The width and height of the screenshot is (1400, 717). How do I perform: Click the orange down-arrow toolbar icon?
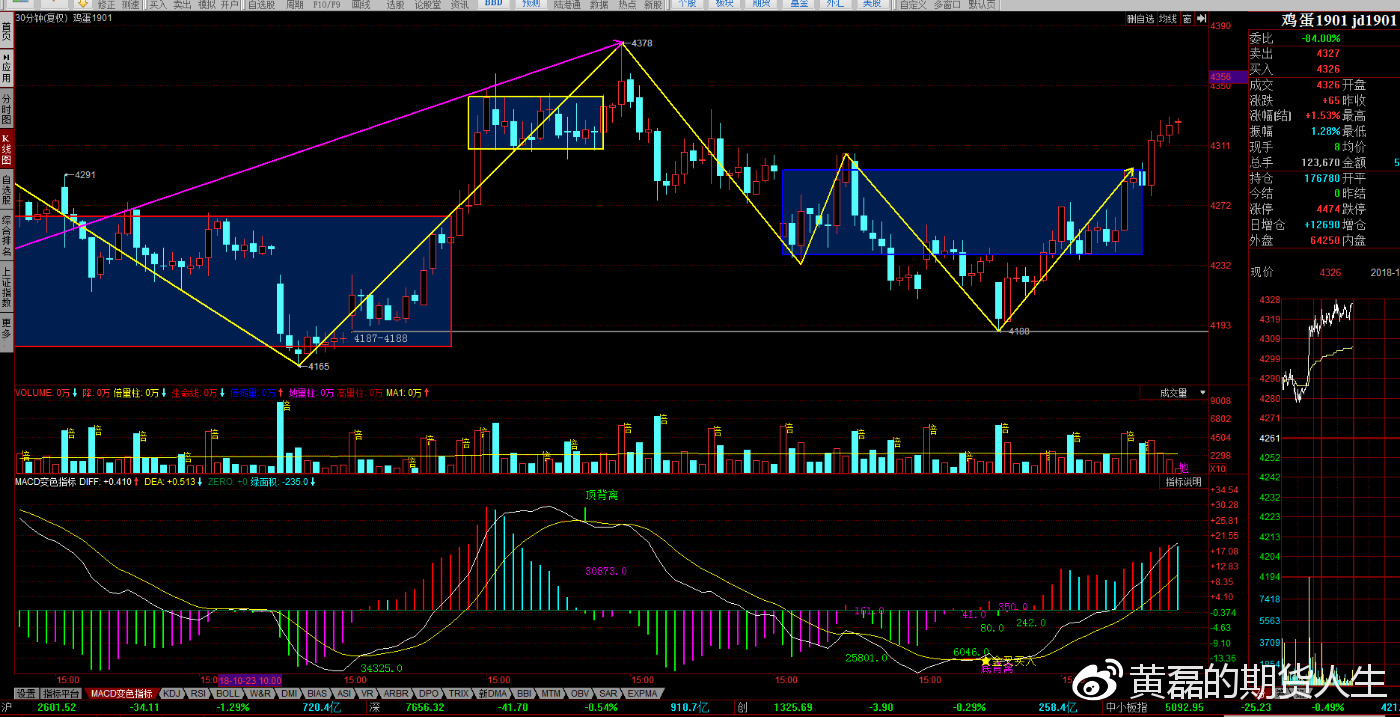coord(82,5)
